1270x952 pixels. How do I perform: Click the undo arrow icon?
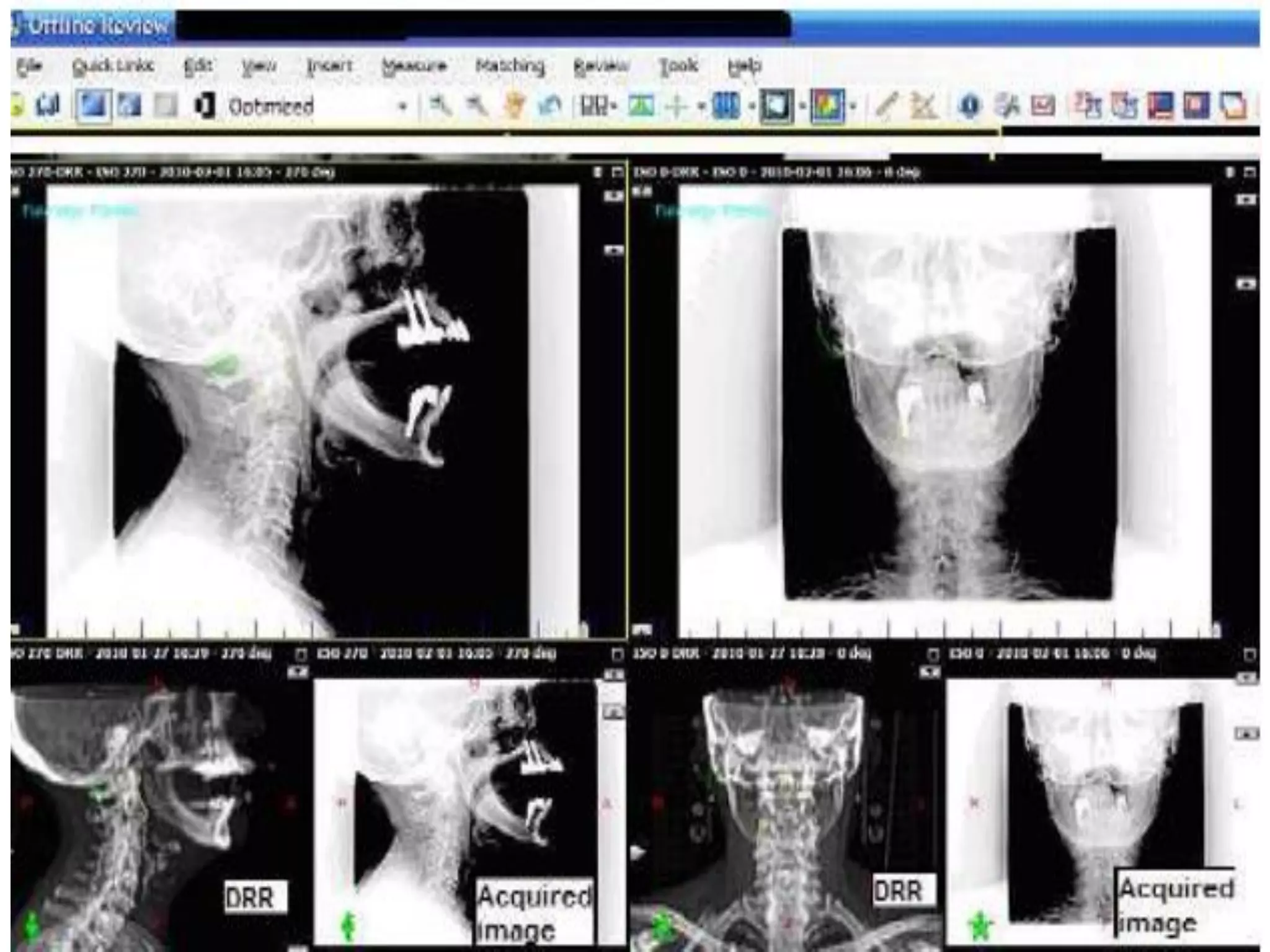coord(549,107)
